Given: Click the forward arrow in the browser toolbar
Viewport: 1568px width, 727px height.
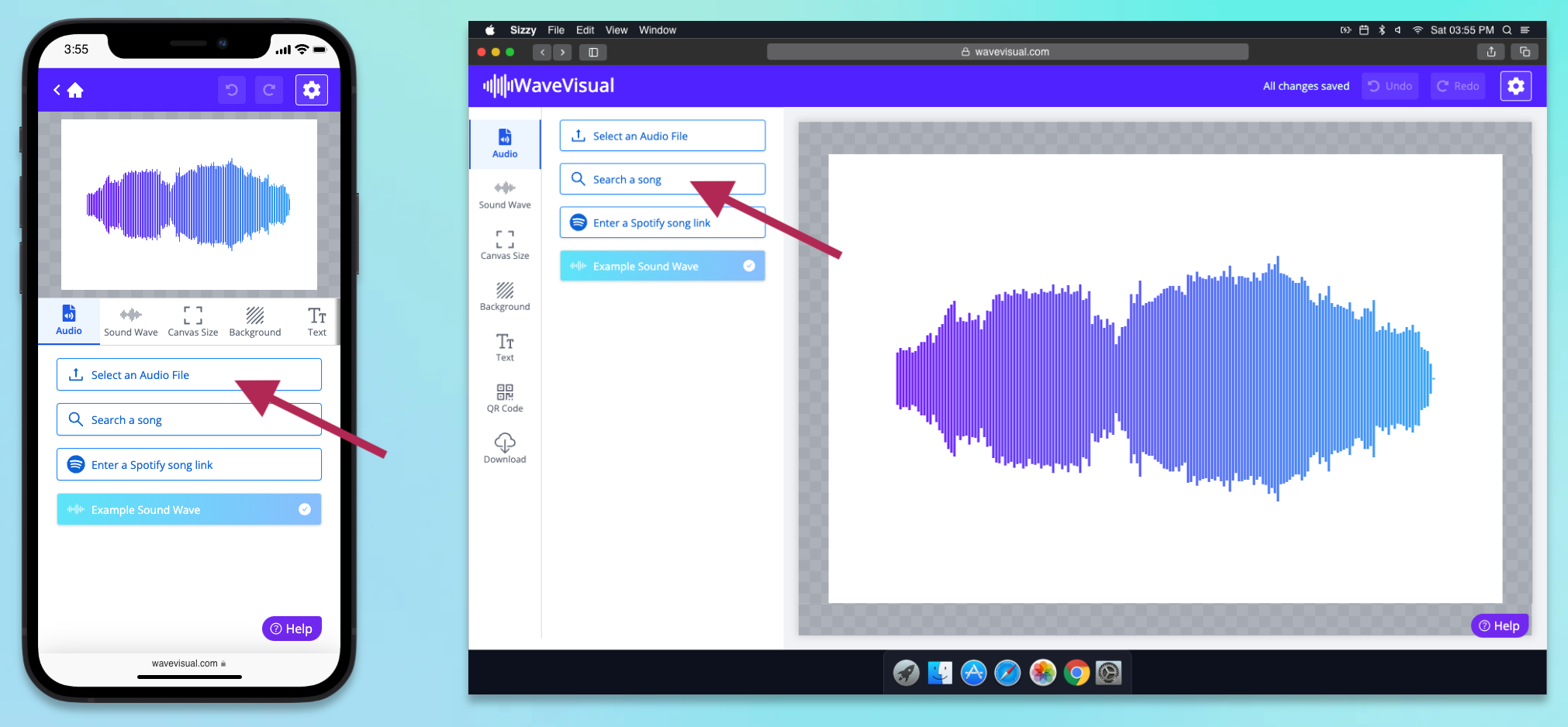Looking at the screenshot, I should pos(562,52).
